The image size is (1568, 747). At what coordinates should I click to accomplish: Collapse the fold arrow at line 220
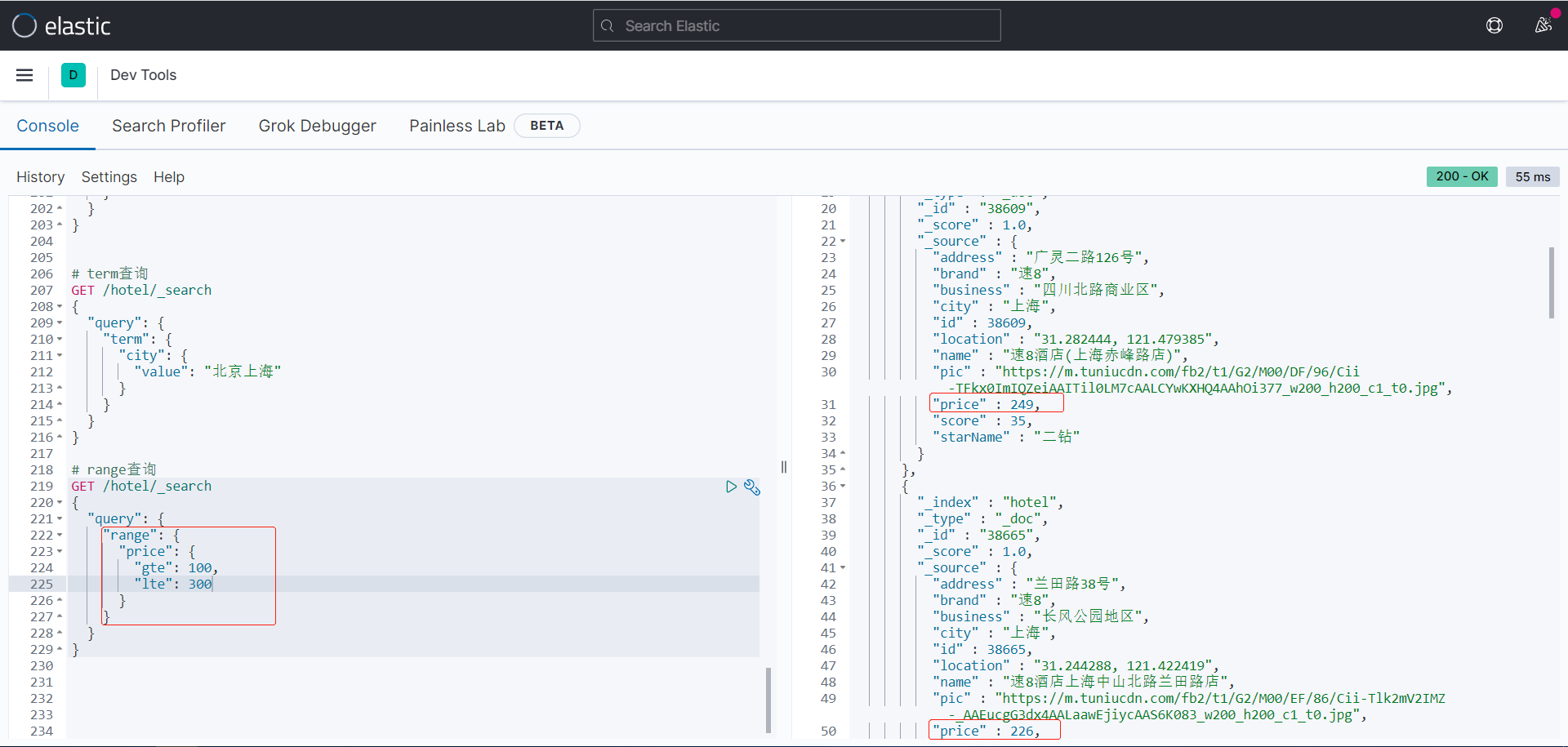click(x=60, y=503)
